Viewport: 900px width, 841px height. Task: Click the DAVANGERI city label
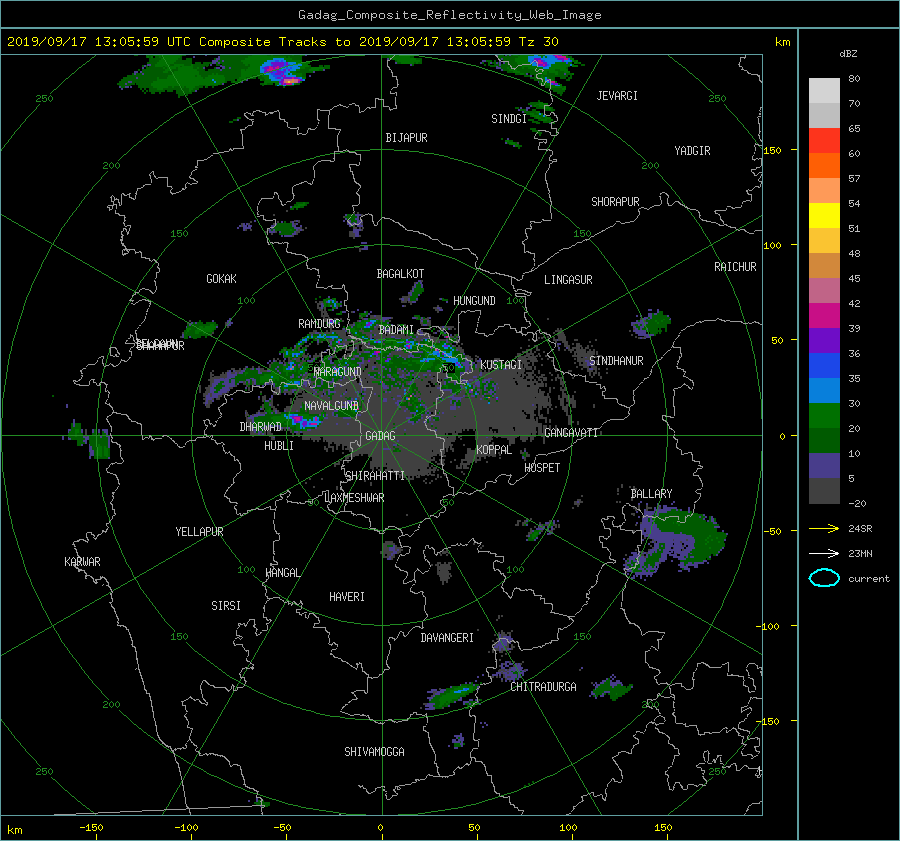coord(447,638)
